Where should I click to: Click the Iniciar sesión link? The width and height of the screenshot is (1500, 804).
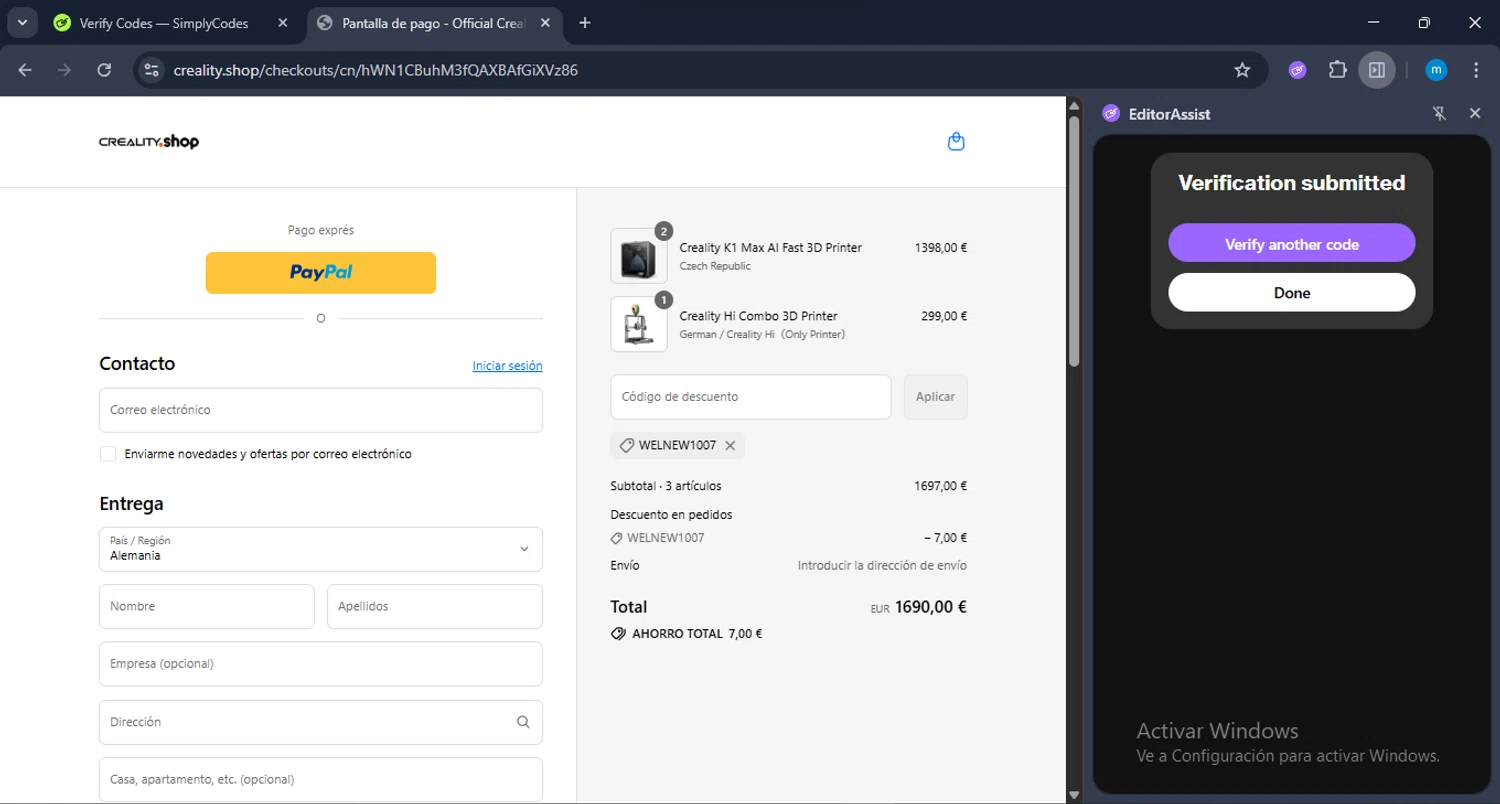click(507, 366)
